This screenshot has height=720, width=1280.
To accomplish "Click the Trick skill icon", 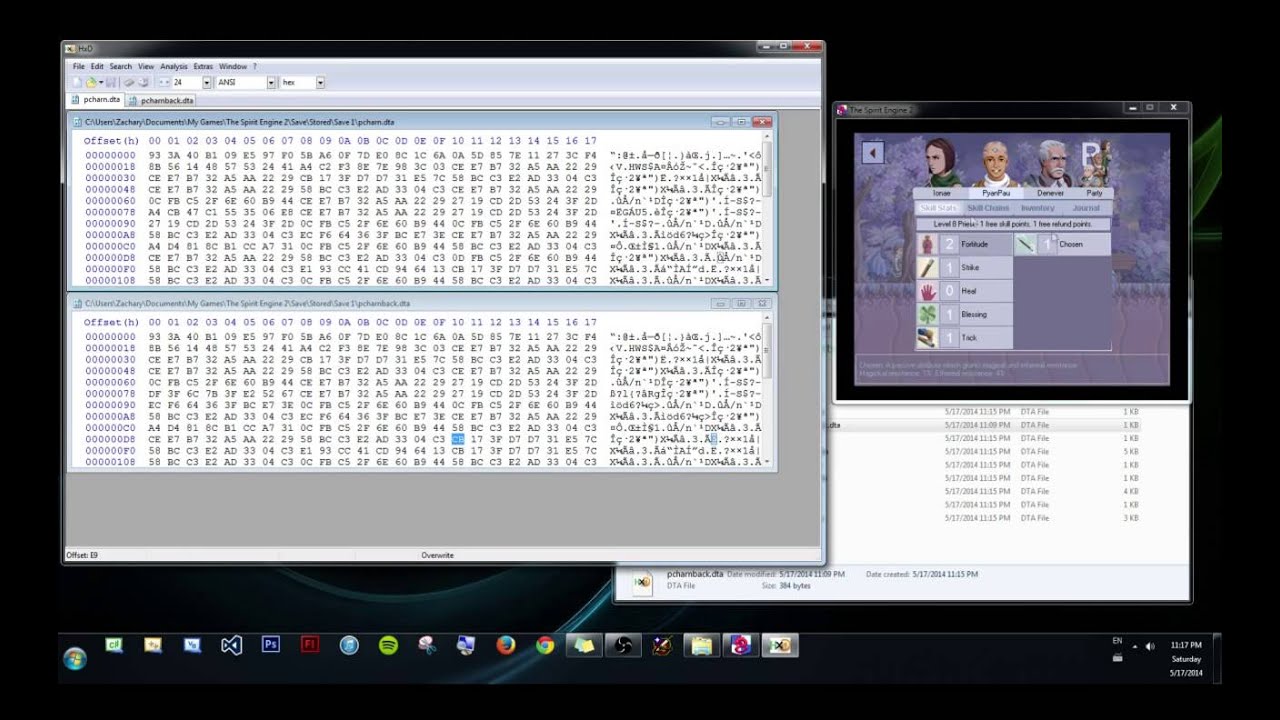I will pyautogui.click(x=927, y=338).
